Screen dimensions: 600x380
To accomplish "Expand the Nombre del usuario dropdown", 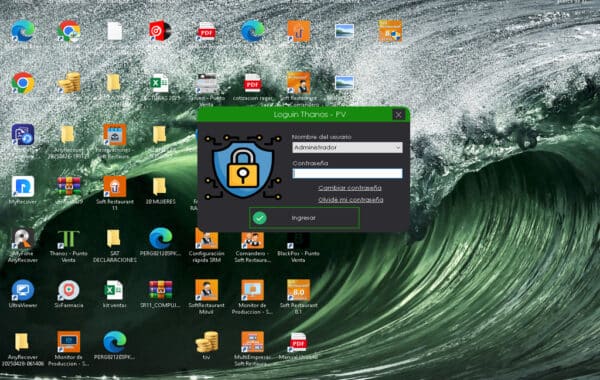I will pyautogui.click(x=347, y=147).
